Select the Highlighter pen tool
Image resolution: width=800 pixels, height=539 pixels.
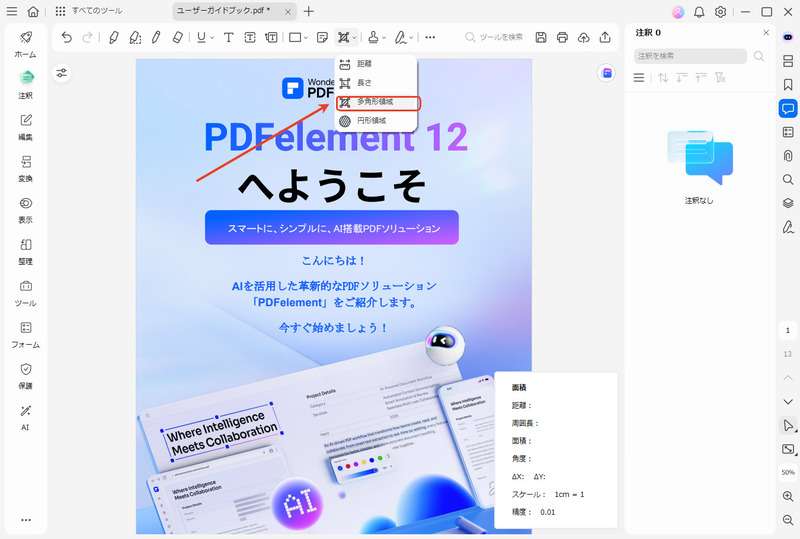(114, 37)
